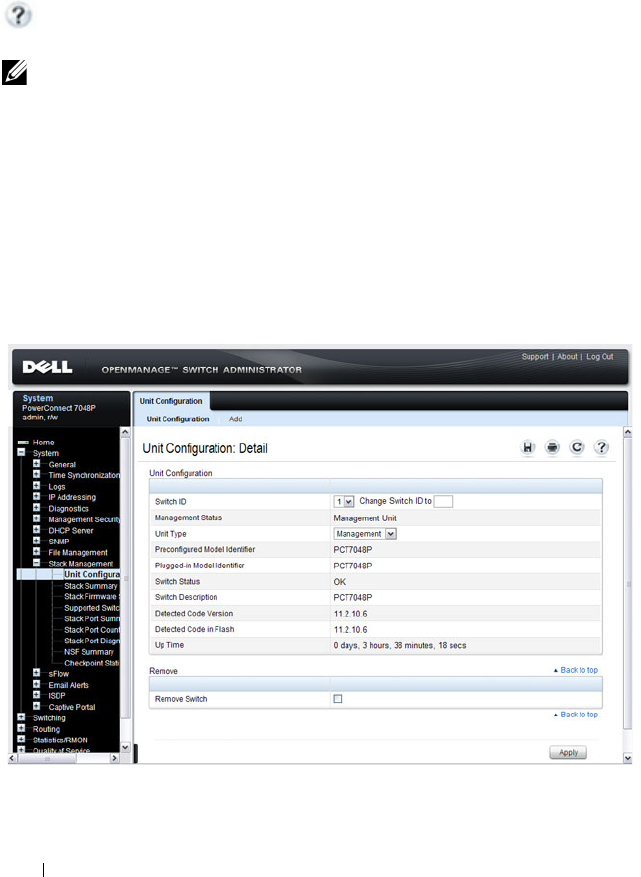Viewport: 641px width, 877px height.
Task: Click the Detected Code Version value 11.2.10.6
Action: (x=351, y=614)
